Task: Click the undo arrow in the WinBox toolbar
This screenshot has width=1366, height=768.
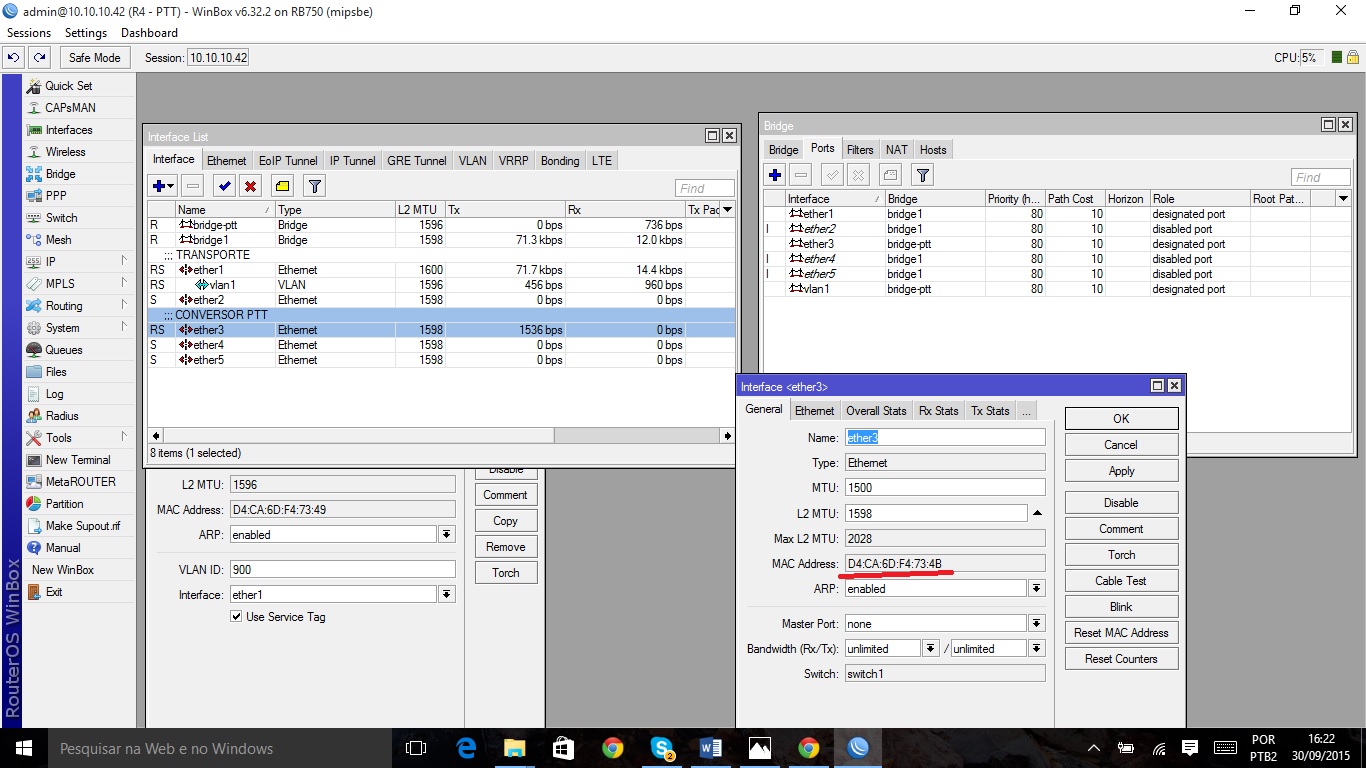Action: point(14,58)
